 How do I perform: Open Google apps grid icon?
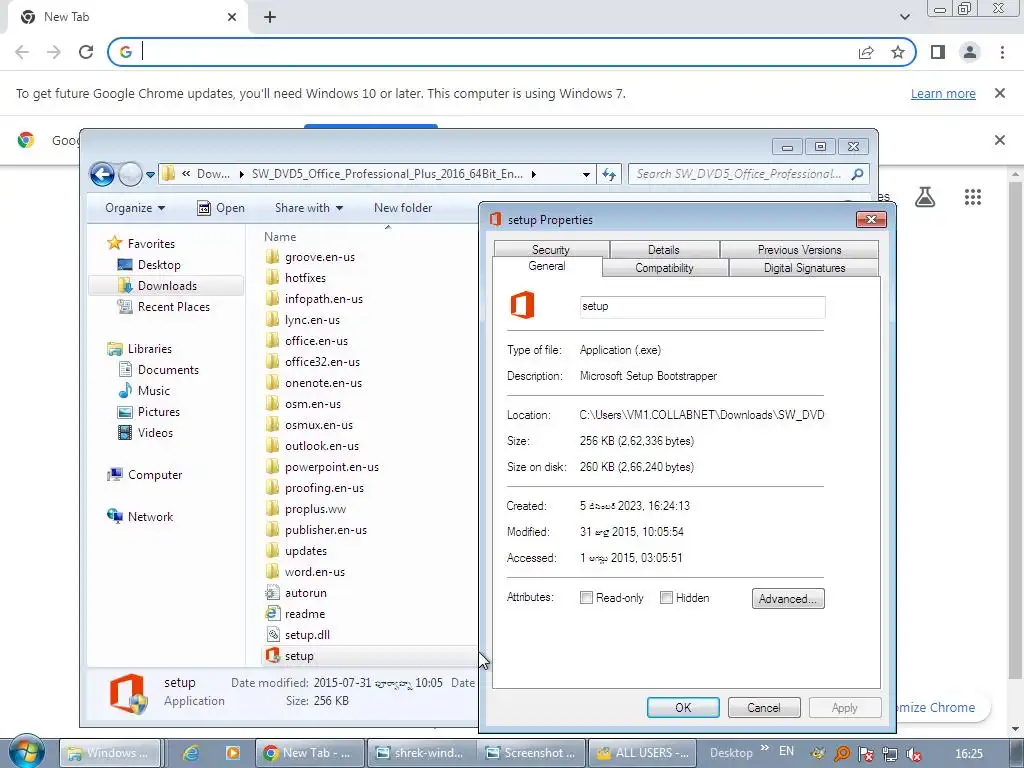pos(973,197)
